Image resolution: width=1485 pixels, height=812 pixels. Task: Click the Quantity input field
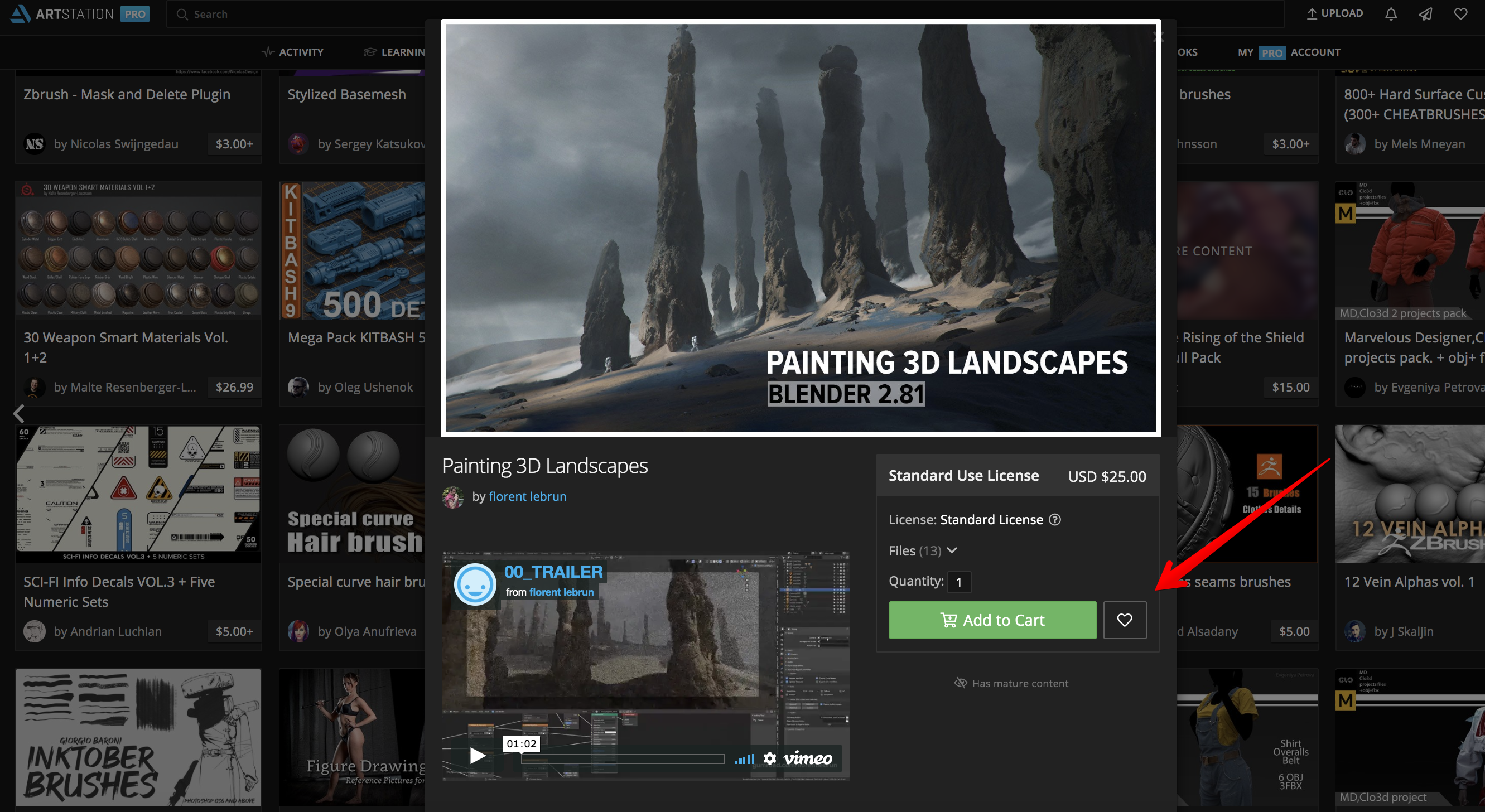(960, 582)
